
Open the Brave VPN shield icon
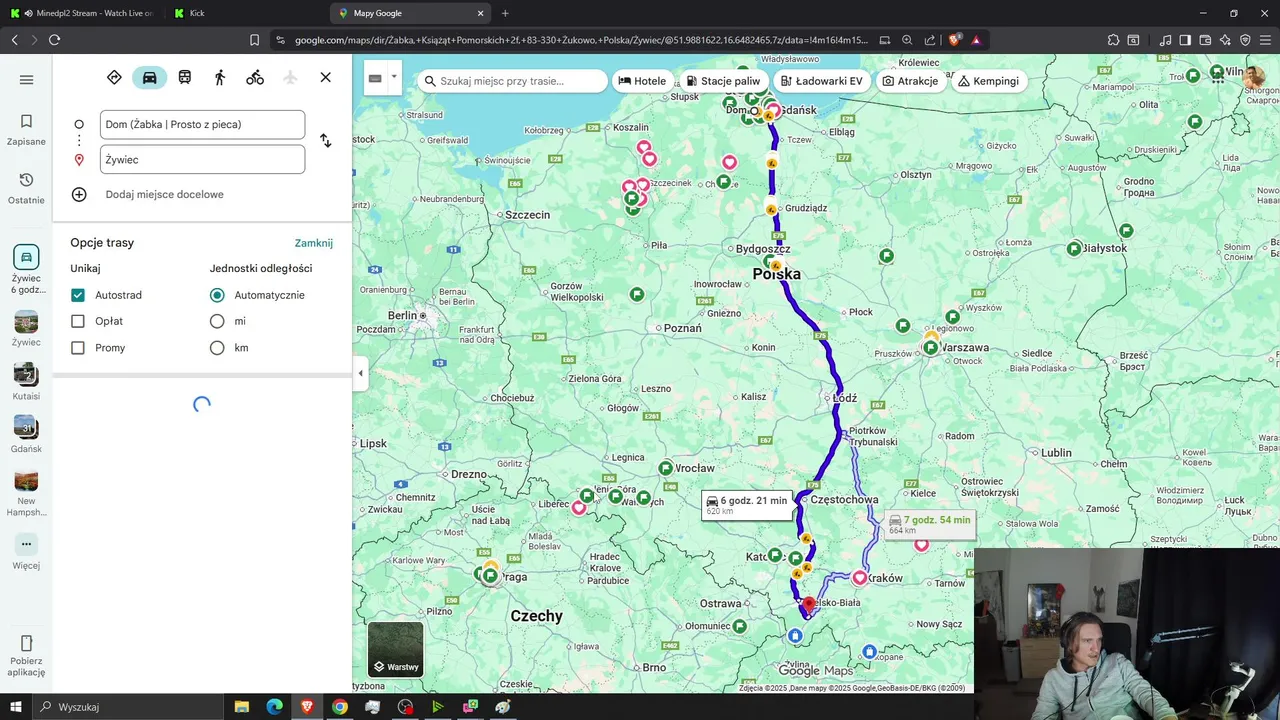(x=1245, y=40)
